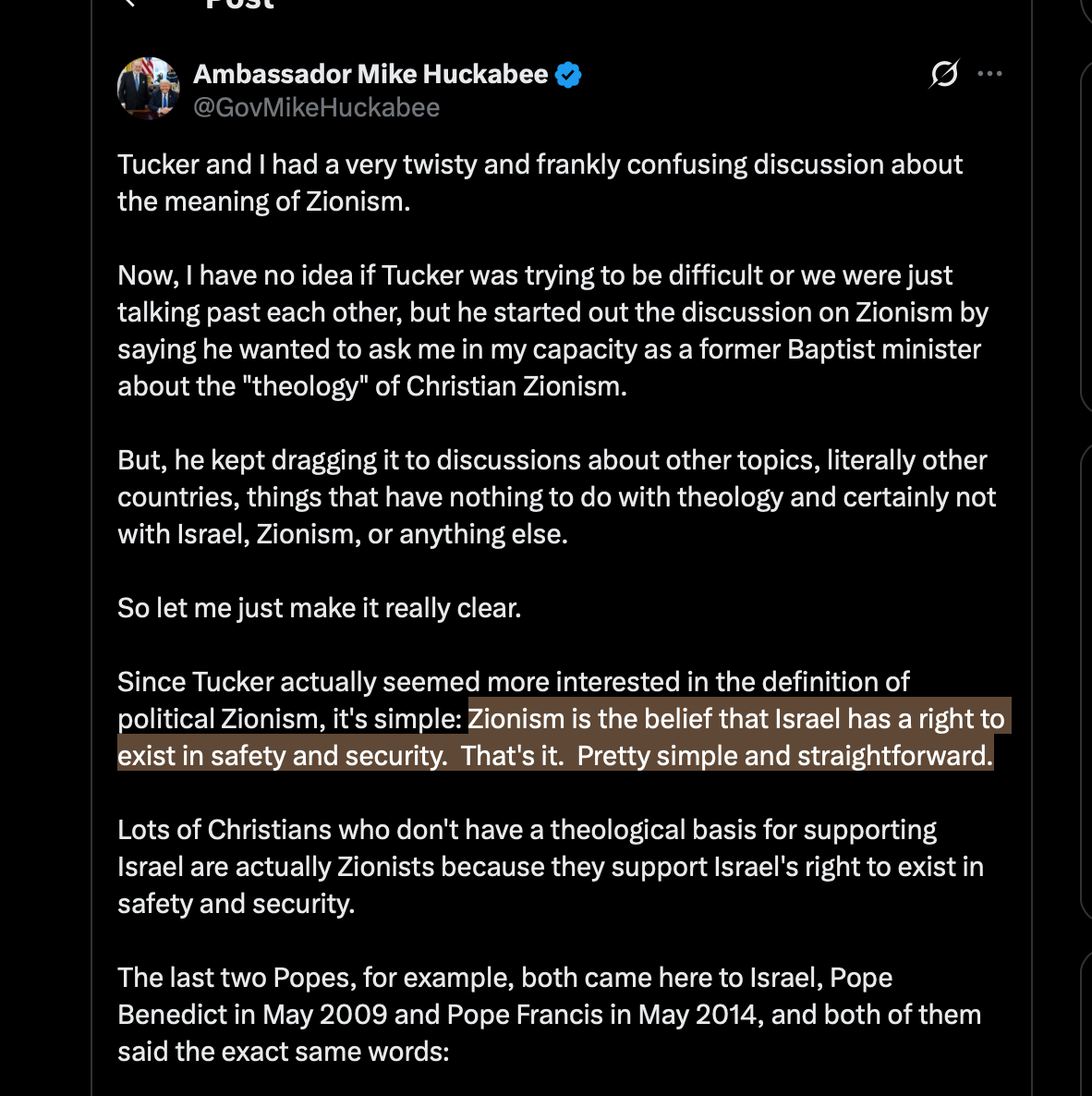The width and height of the screenshot is (1092, 1096).
Task: Click highlighted text 'Pretty simple and straightforward.'
Action: click(x=784, y=756)
